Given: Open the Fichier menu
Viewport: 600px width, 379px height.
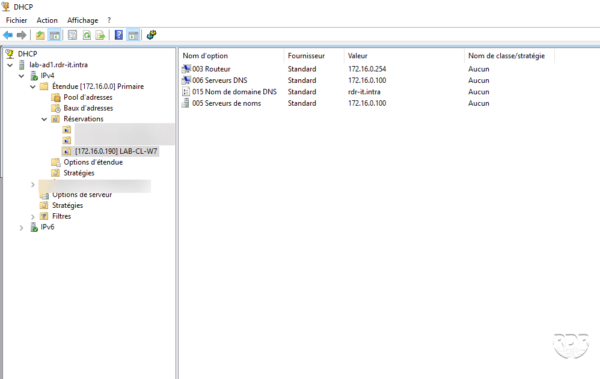Looking at the screenshot, I should point(16,20).
